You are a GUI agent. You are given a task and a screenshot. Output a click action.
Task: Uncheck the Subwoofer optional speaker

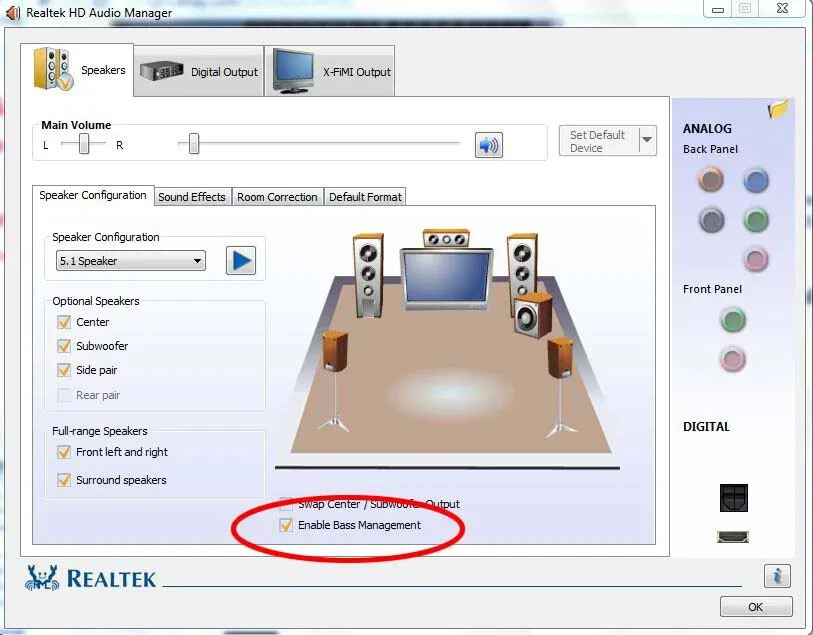coord(64,346)
